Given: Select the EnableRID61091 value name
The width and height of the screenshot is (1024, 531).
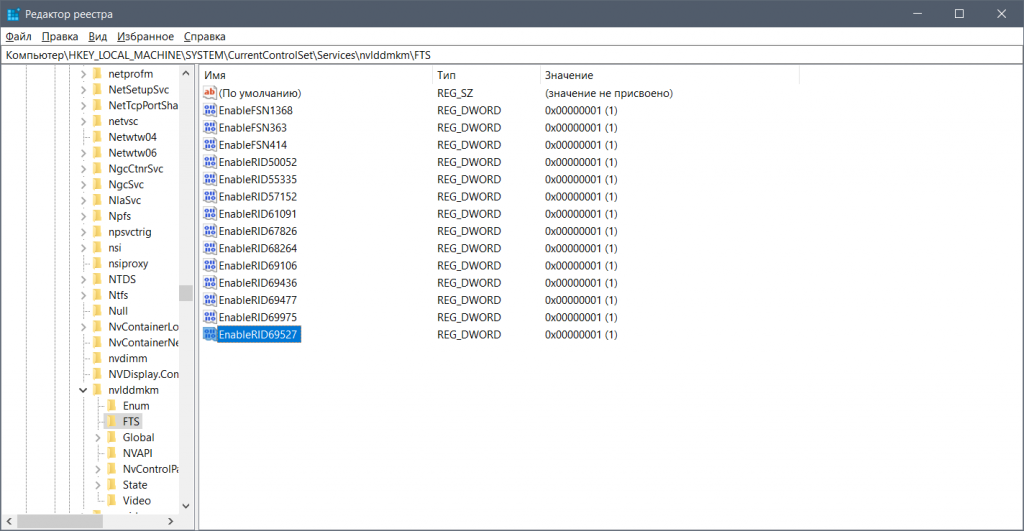Looking at the screenshot, I should point(257,214).
